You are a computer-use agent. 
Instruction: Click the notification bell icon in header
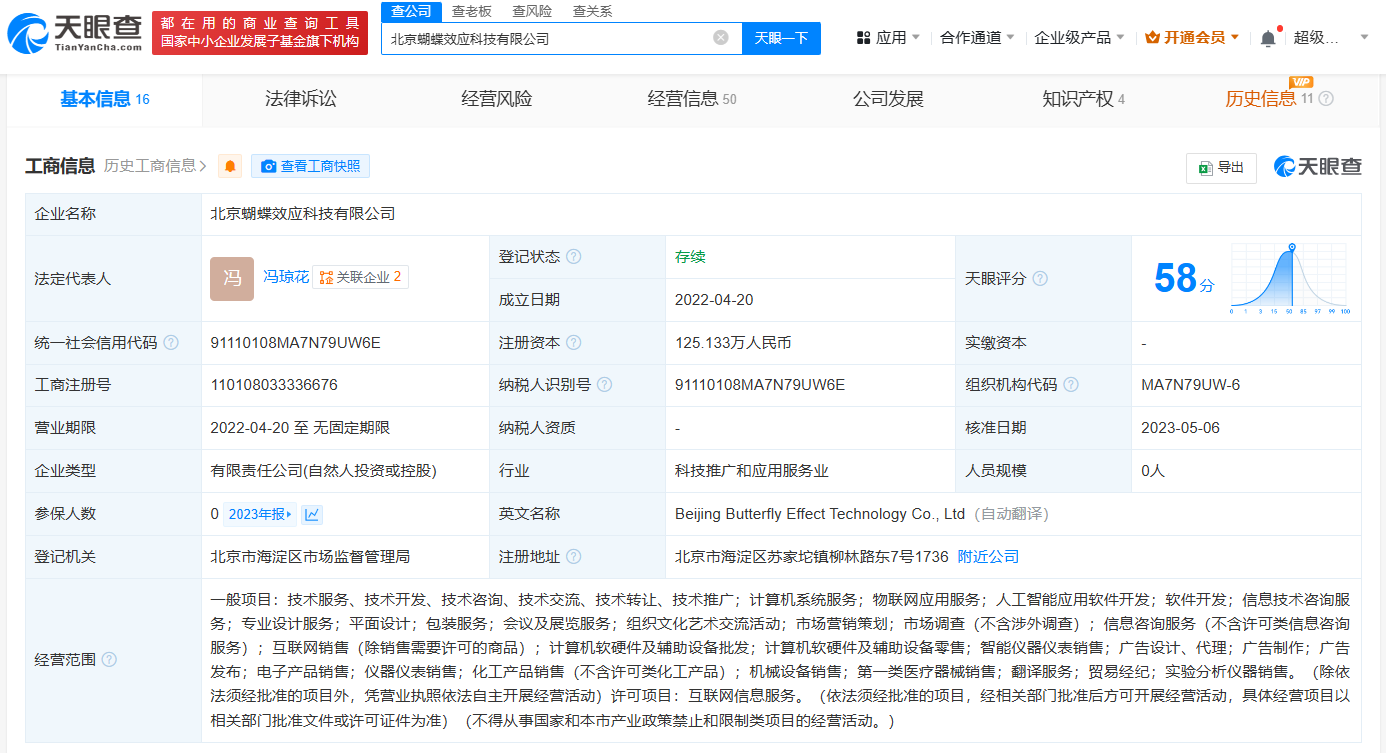(x=1268, y=38)
